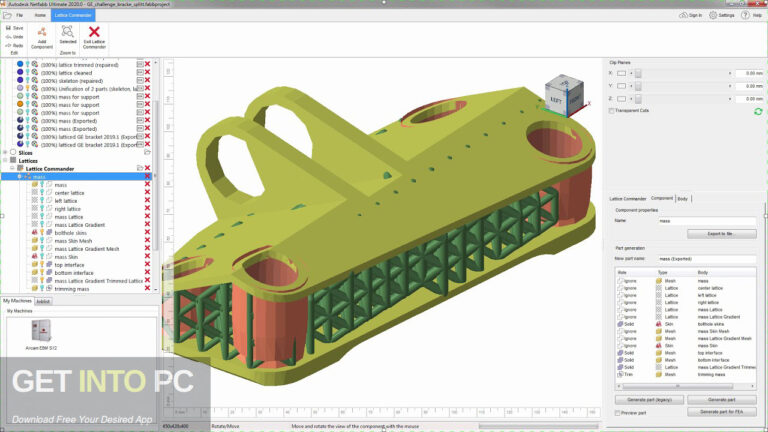This screenshot has height=432, width=768.
Task: Exit Lattice Commander with the red X icon
Action: pyautogui.click(x=94, y=32)
